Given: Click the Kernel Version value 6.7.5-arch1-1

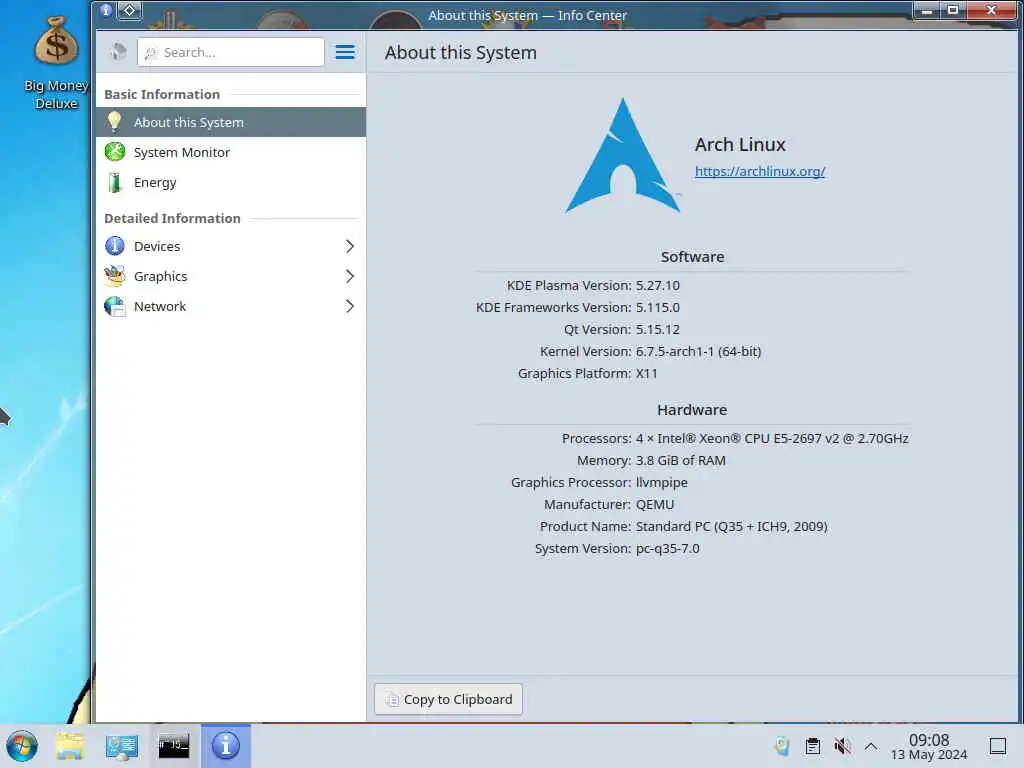Looking at the screenshot, I should coord(698,351).
